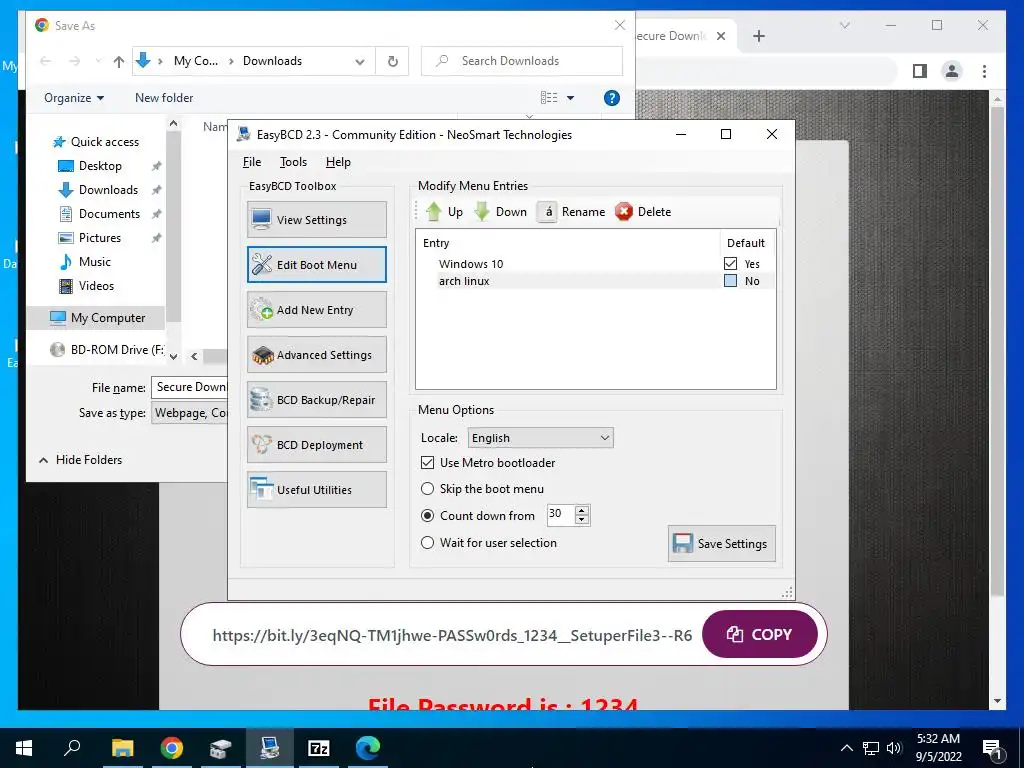Expand the address path dropdown in Save As
1024x768 pixels.
coord(360,61)
